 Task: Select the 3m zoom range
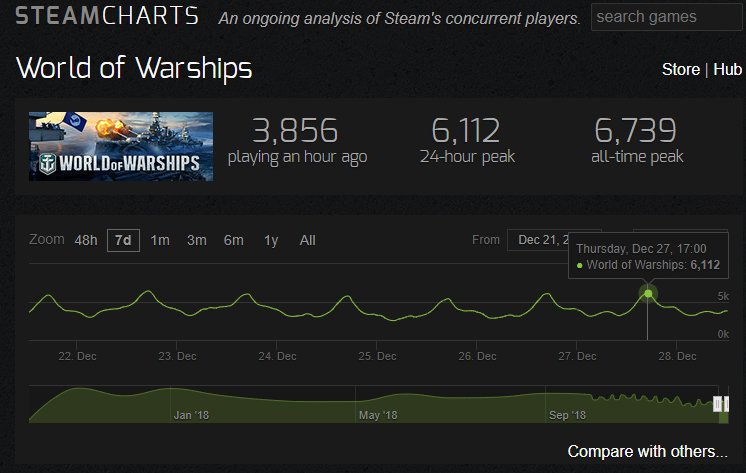click(196, 241)
